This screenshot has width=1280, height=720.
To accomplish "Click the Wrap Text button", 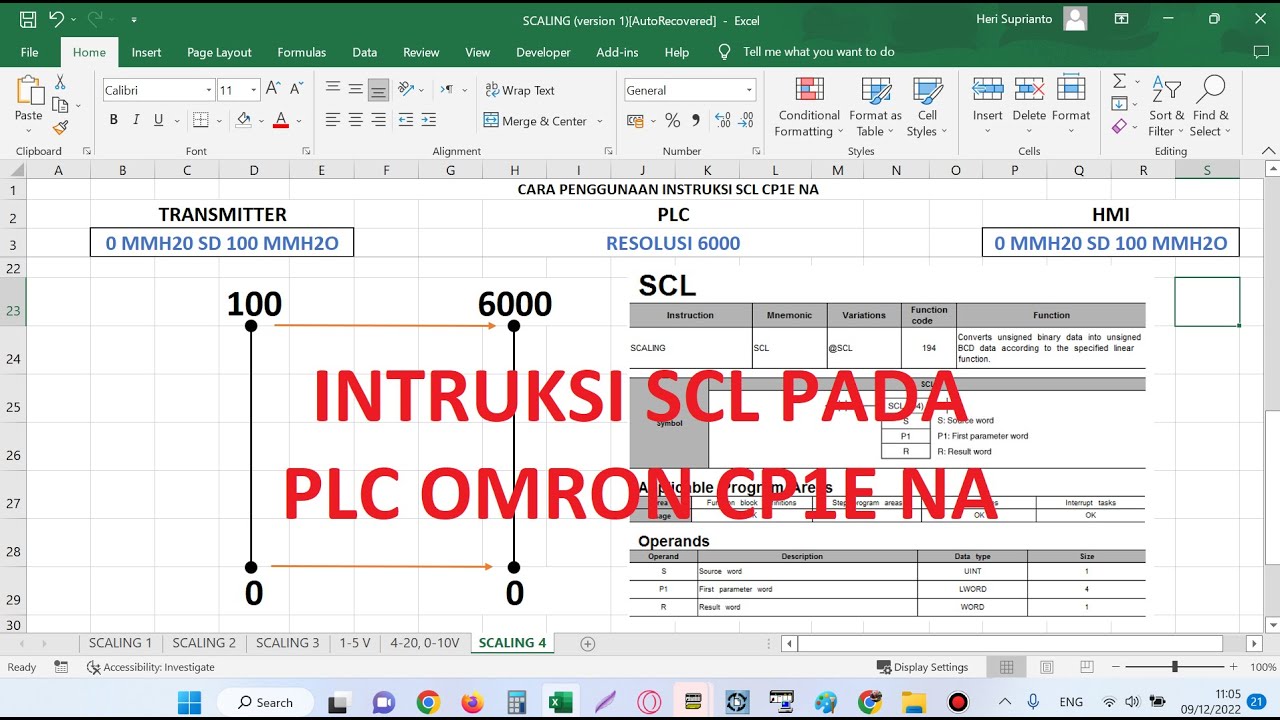I will click(520, 90).
